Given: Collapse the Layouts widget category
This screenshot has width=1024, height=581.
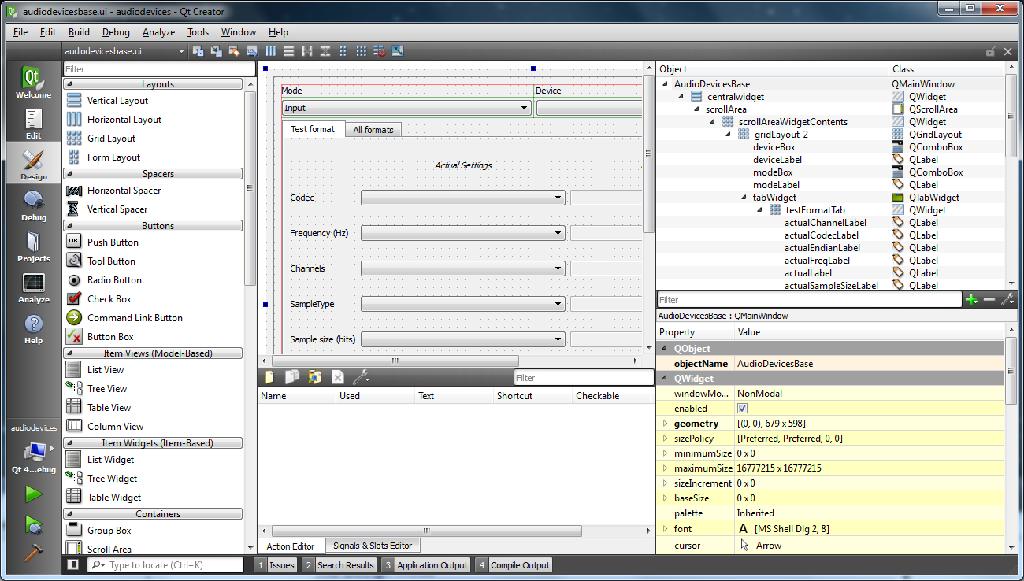Looking at the screenshot, I should tap(153, 84).
